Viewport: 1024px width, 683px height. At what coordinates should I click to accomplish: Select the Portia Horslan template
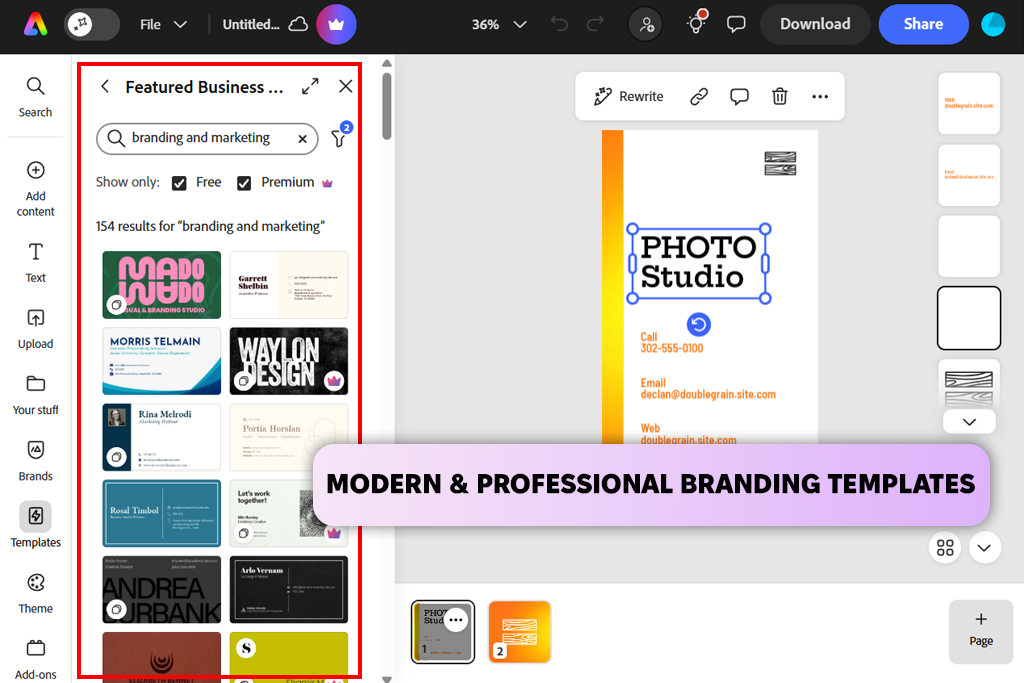pyautogui.click(x=289, y=437)
